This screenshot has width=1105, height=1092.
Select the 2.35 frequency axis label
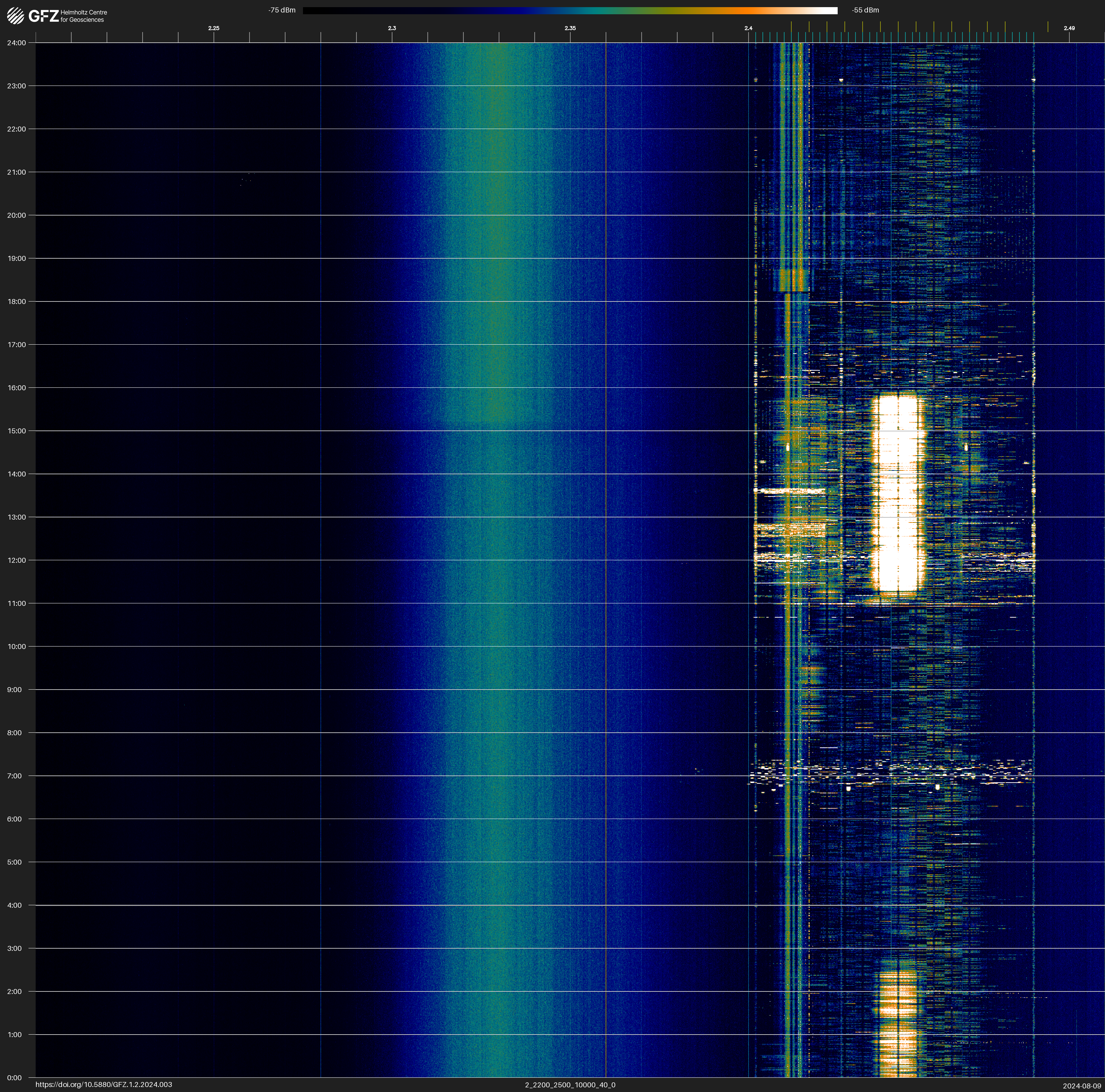570,28
